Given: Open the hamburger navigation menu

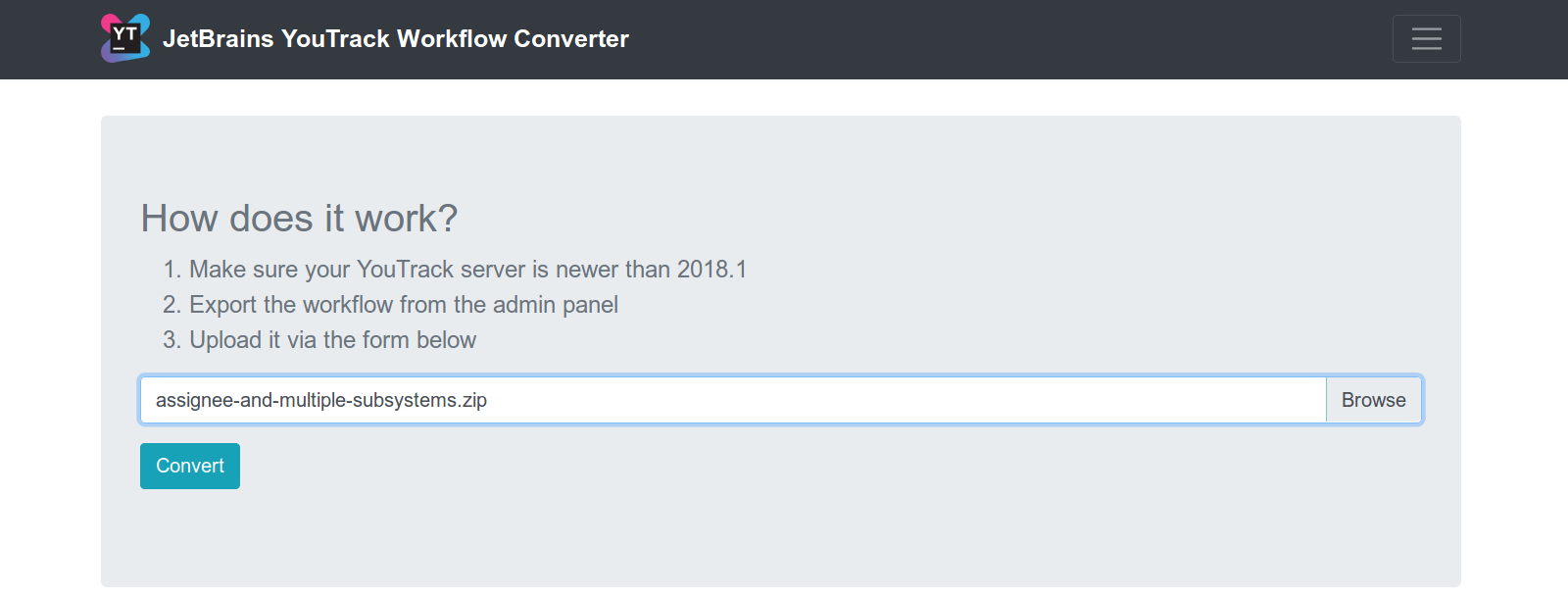Looking at the screenshot, I should point(1426,38).
